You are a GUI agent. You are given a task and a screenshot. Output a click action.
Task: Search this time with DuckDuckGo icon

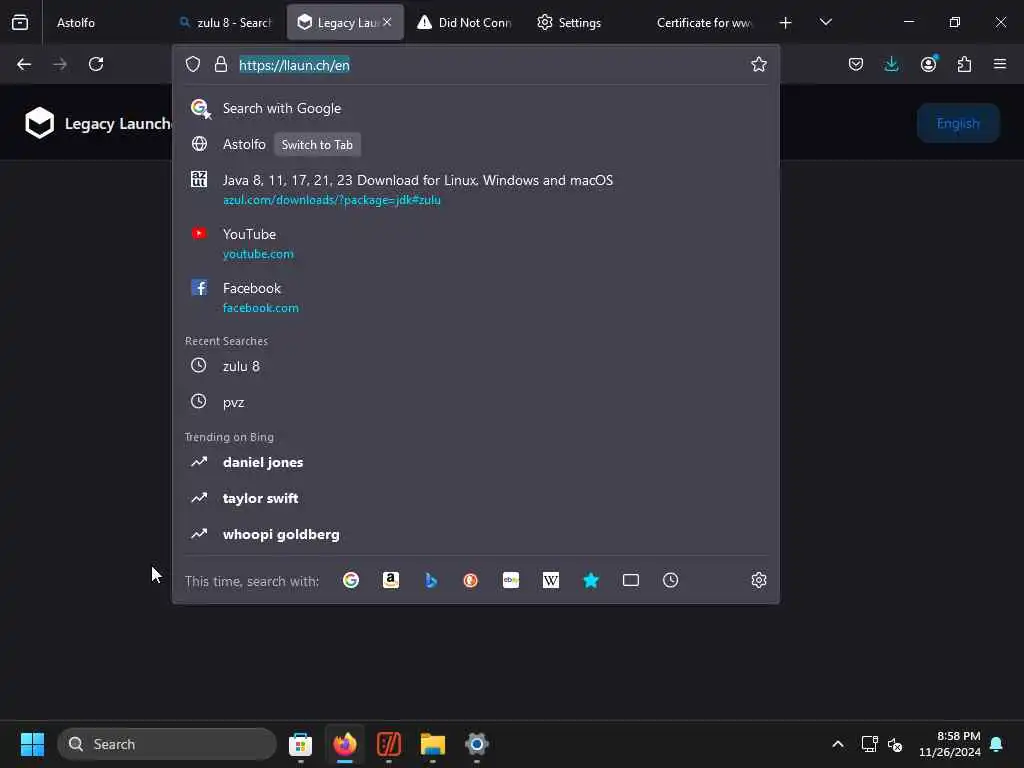pos(470,580)
